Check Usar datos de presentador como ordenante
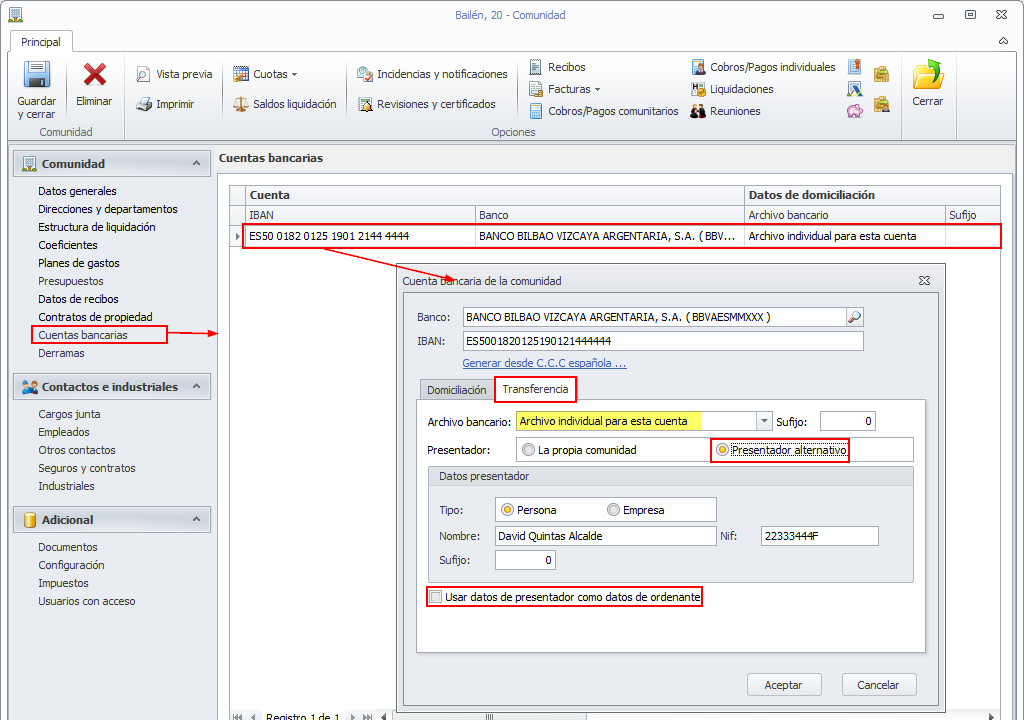 (436, 597)
